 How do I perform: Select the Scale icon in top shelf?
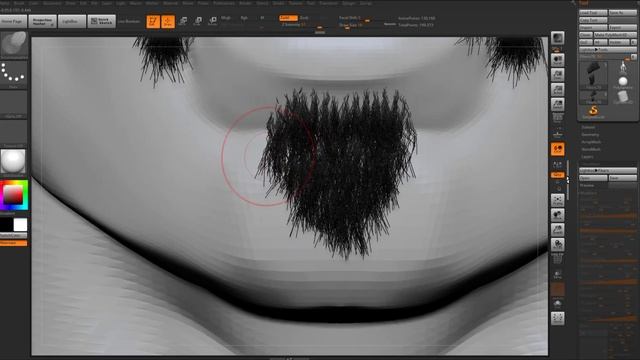198,21
